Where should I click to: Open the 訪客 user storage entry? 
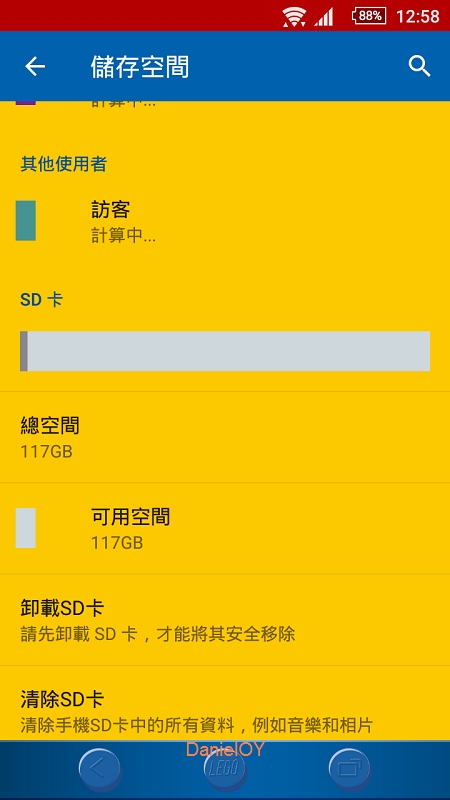click(x=225, y=221)
